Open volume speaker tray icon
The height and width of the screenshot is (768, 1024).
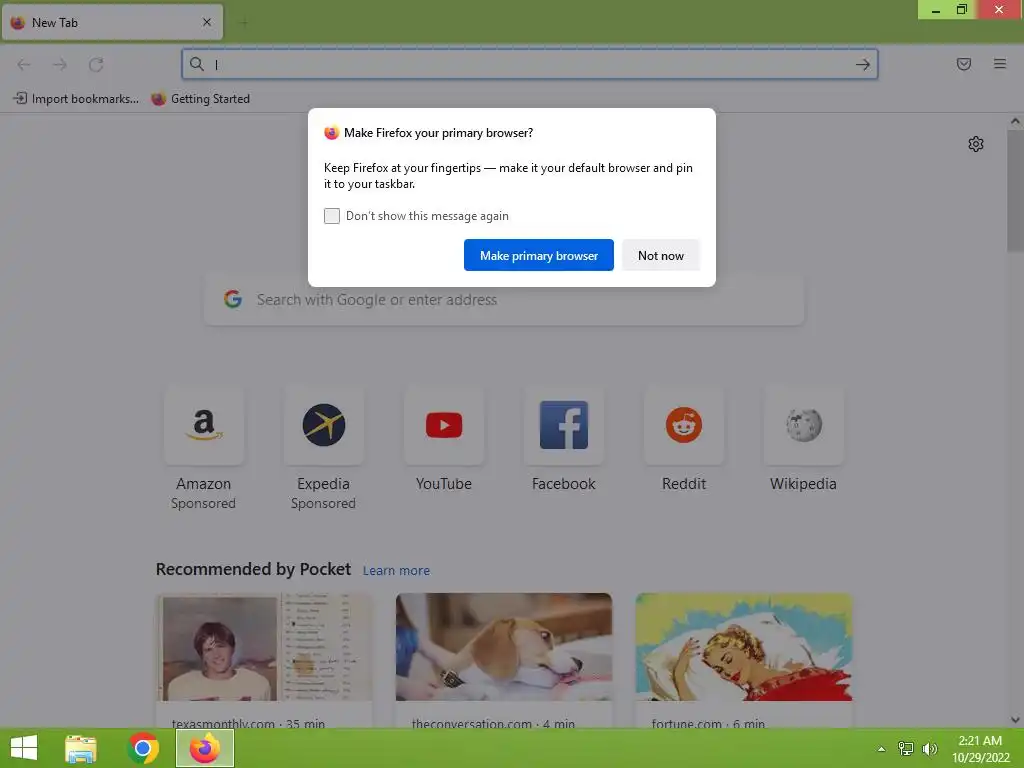pos(929,748)
